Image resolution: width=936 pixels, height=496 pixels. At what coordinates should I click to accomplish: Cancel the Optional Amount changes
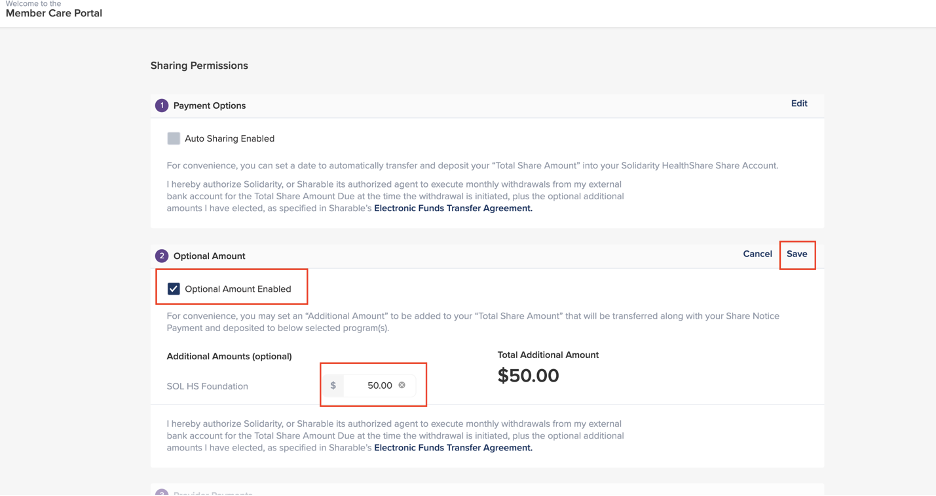757,254
